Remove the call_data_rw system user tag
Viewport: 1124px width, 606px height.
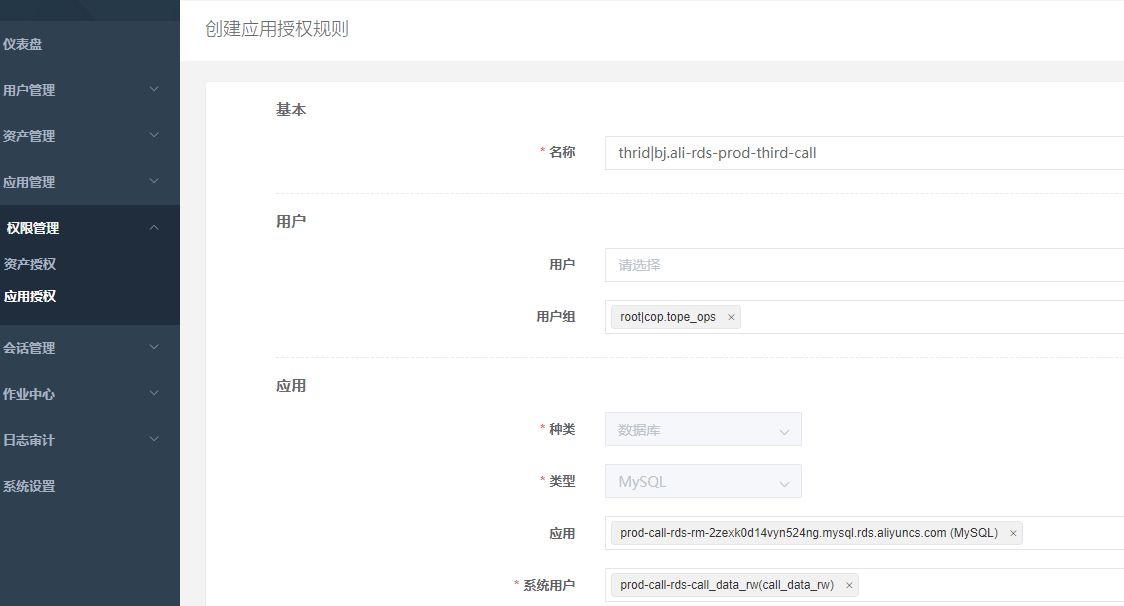coord(849,585)
